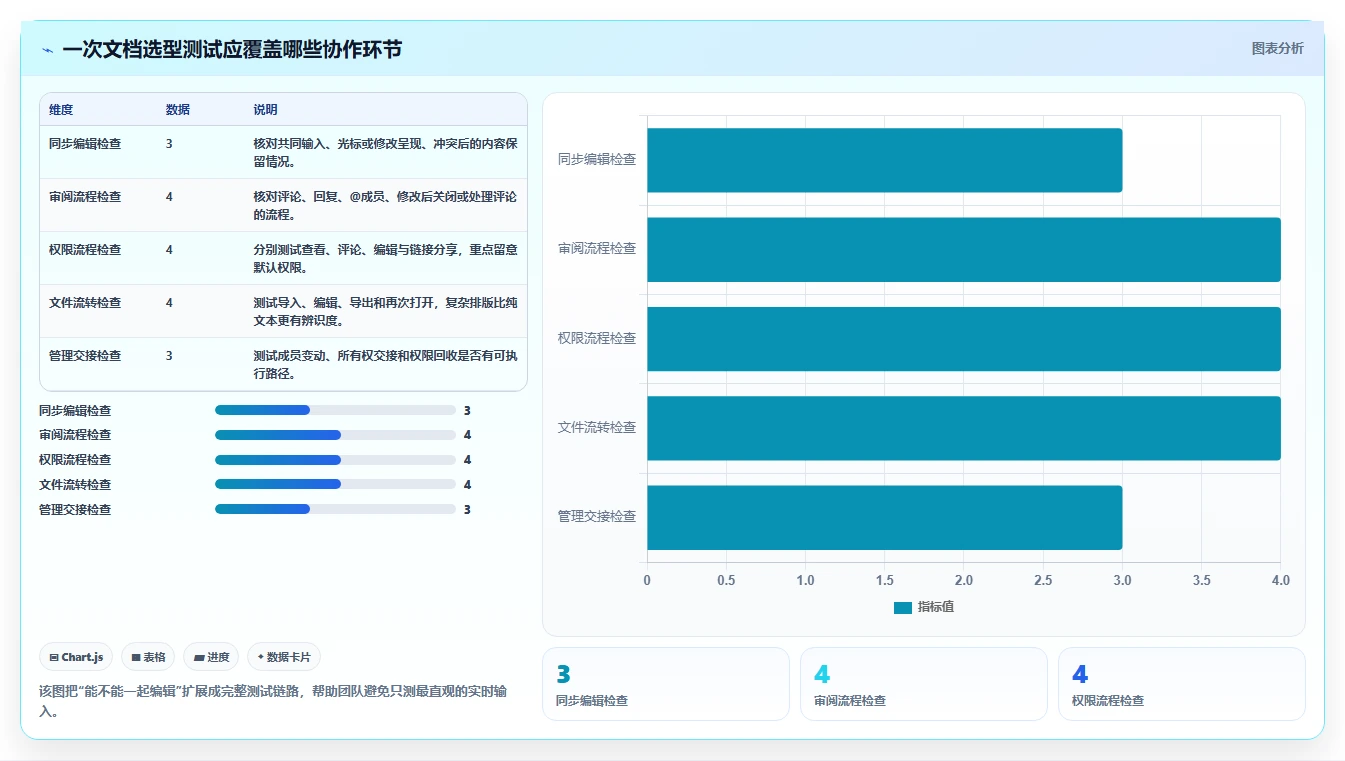Click description starting 测试成员变动
The image size is (1345, 761).
[x=385, y=365]
